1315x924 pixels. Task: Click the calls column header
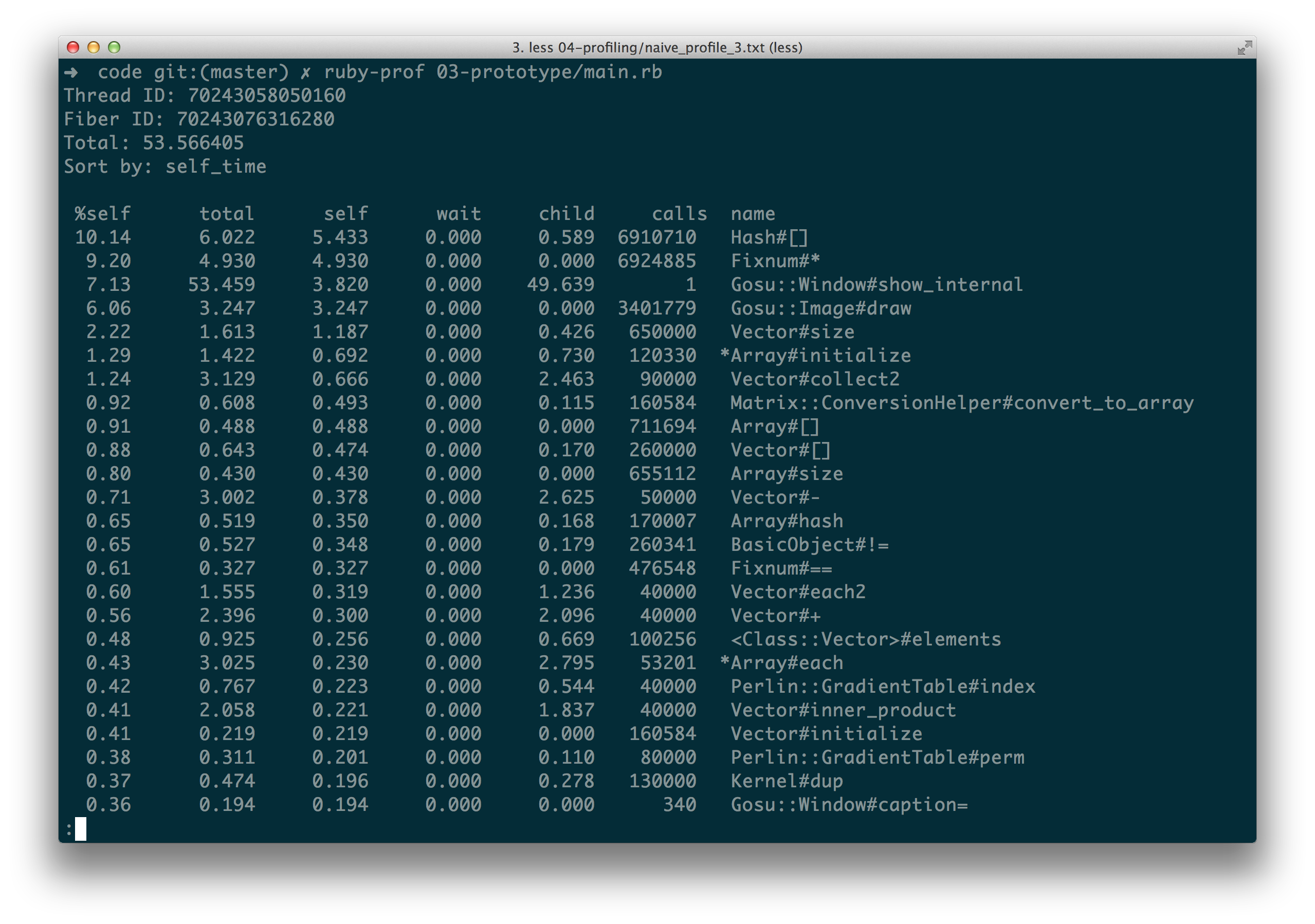click(679, 214)
